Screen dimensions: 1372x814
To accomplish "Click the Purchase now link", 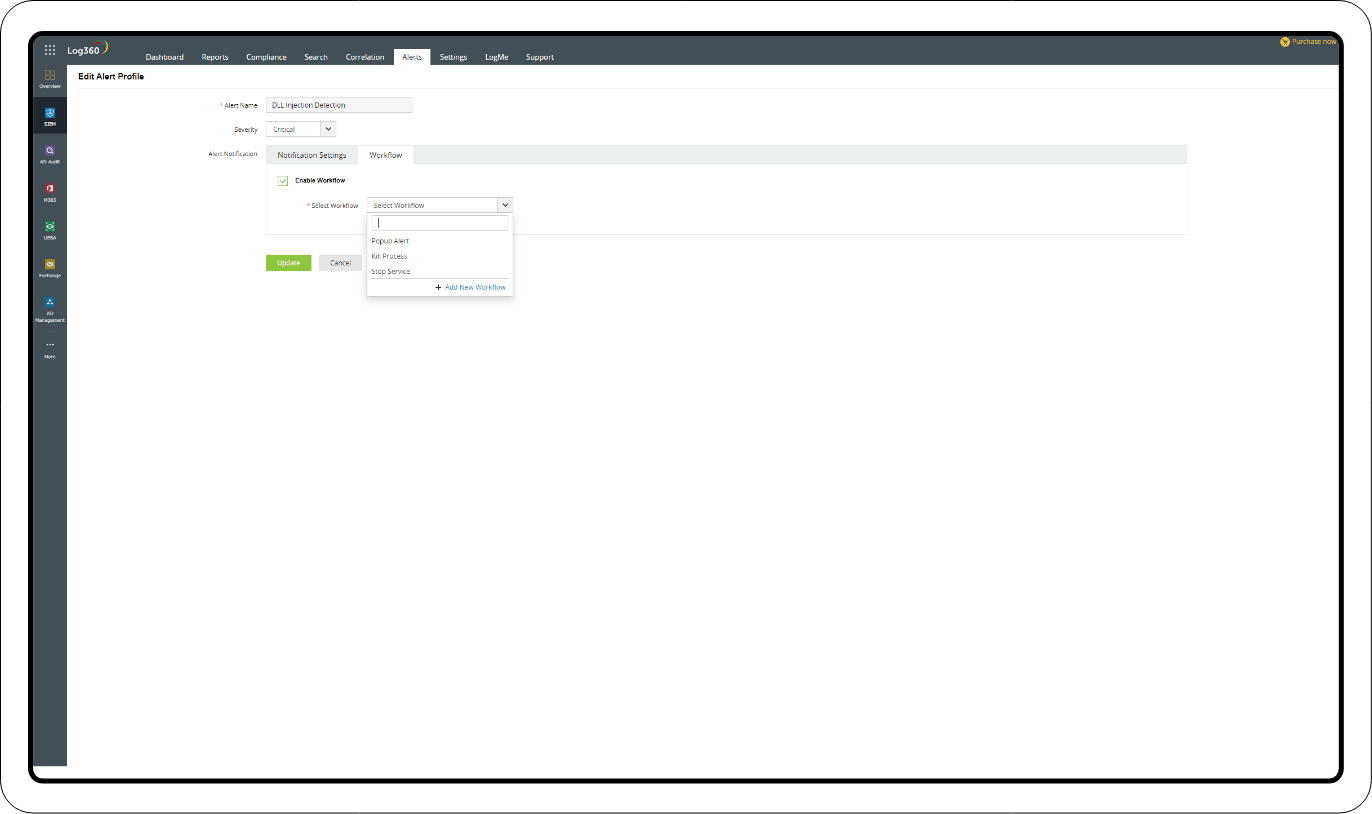I will coord(1314,42).
